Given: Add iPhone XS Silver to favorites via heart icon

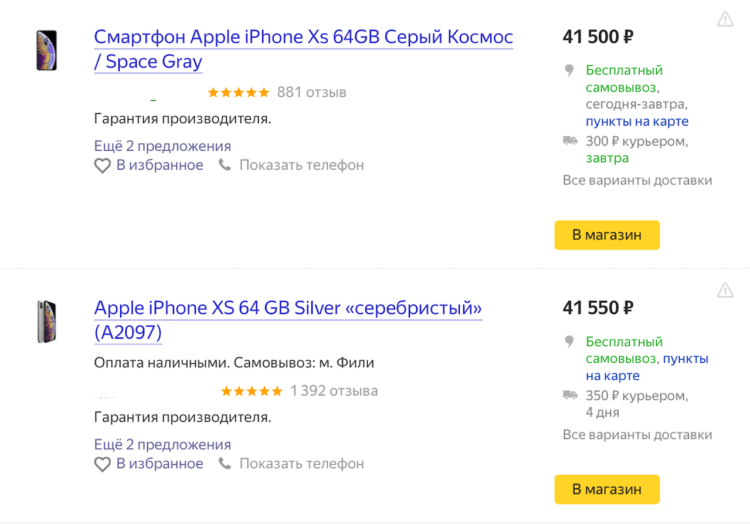Looking at the screenshot, I should (x=102, y=464).
